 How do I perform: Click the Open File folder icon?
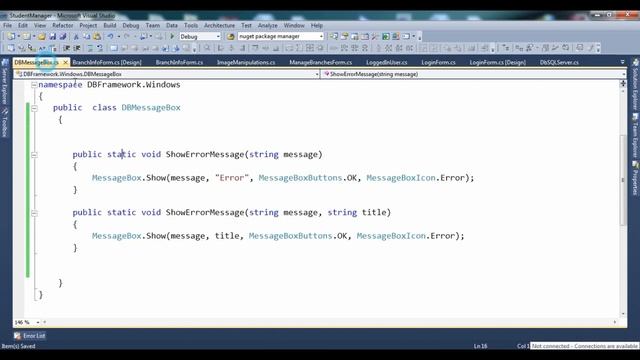pyautogui.click(x=42, y=37)
